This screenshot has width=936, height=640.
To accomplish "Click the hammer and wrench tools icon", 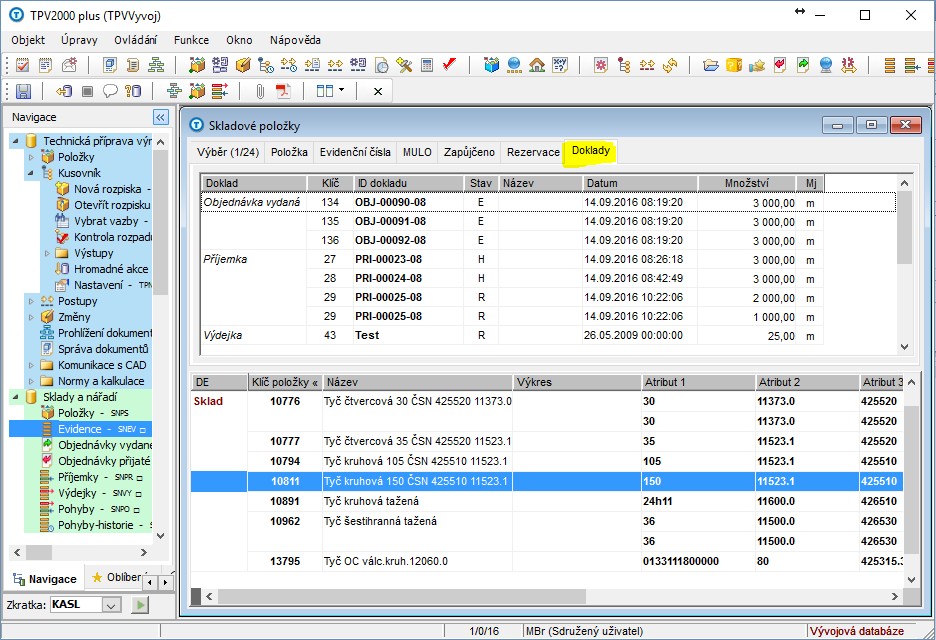I will click(404, 65).
